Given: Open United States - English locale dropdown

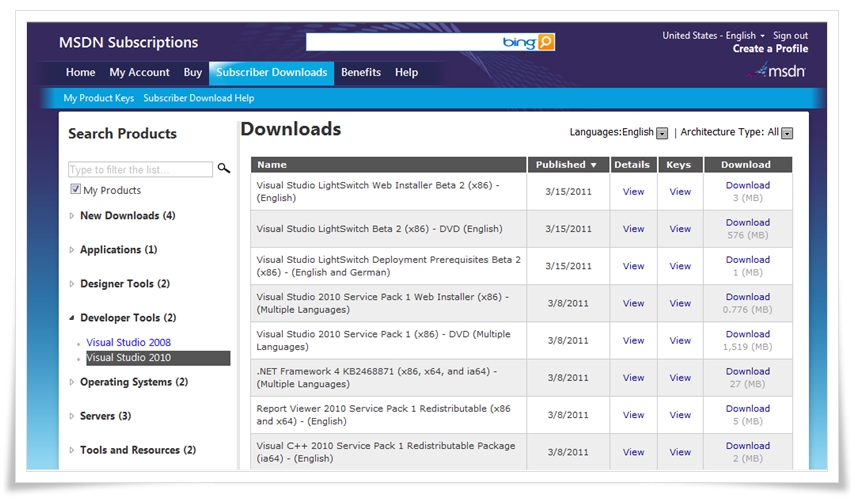Looking at the screenshot, I should tap(713, 35).
